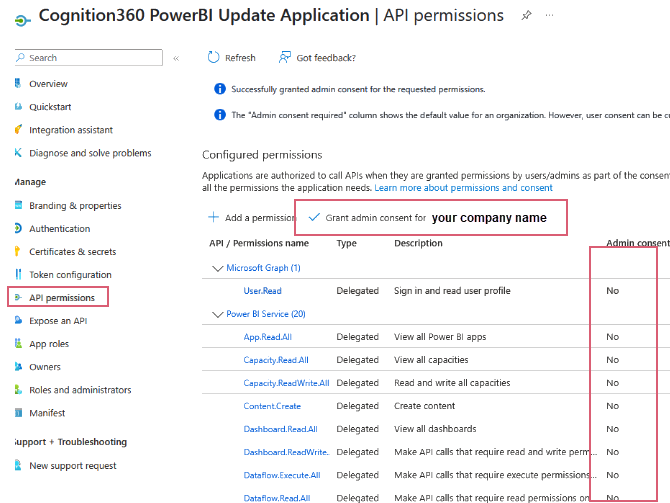The height and width of the screenshot is (503, 670).
Task: Click the Certificates & secrets key icon
Action: coord(18,252)
